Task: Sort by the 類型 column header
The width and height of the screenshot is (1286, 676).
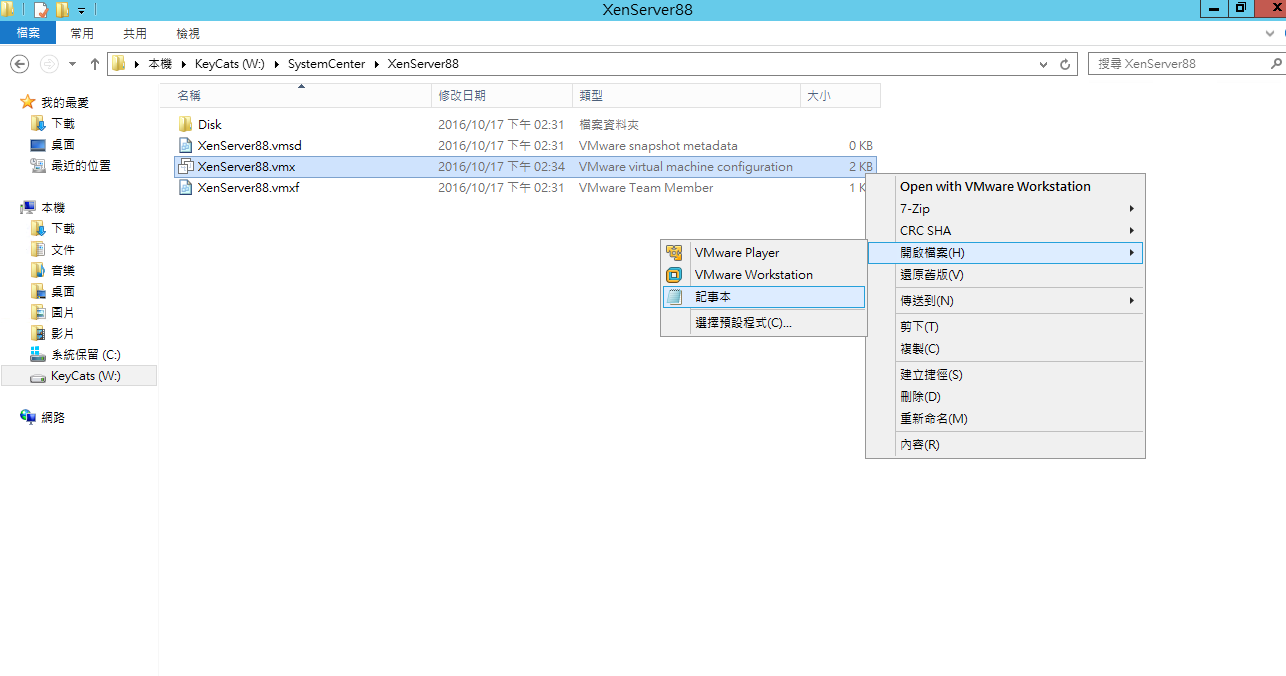Action: coord(686,95)
